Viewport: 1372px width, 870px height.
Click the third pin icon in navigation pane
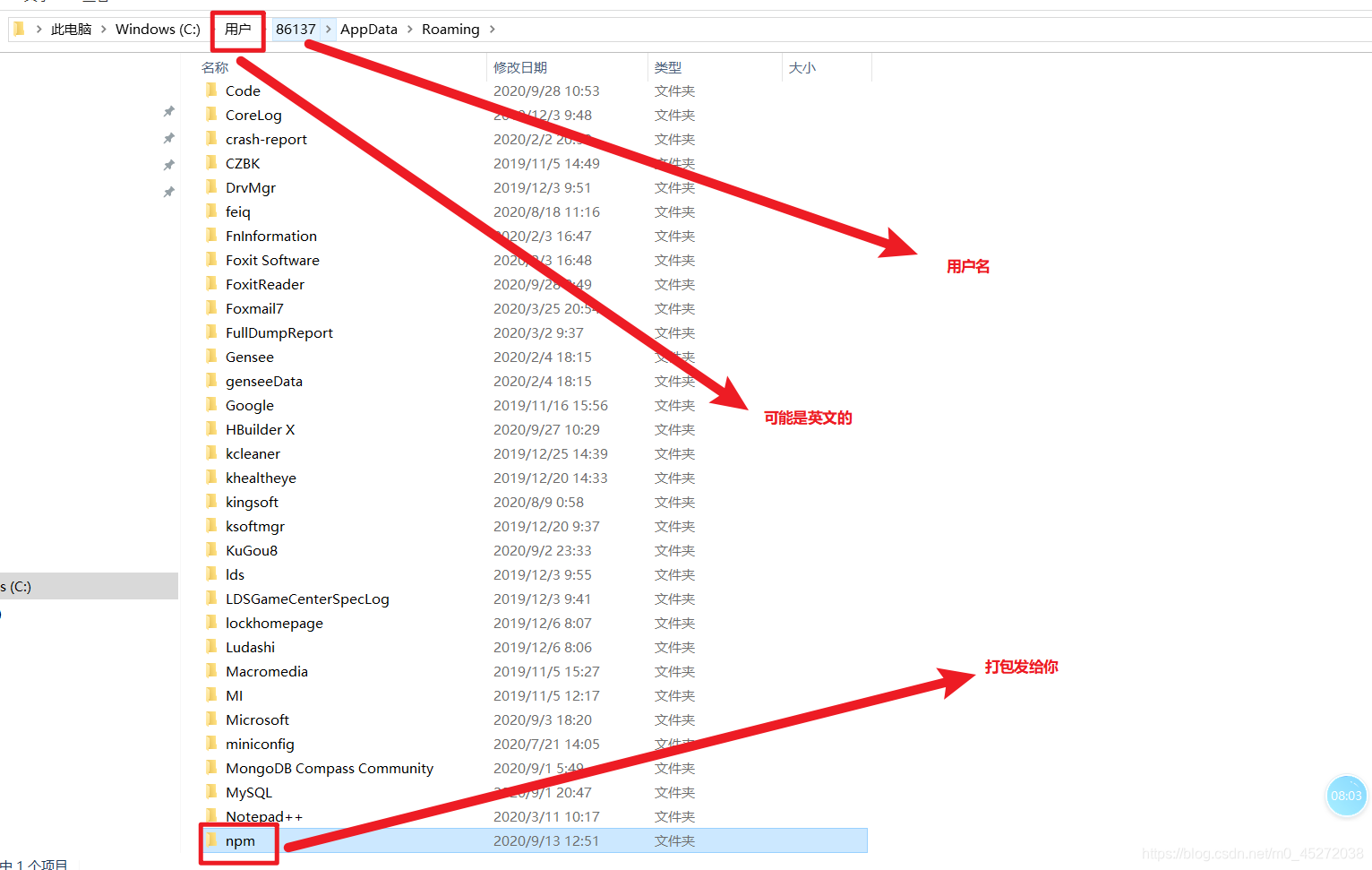(x=168, y=165)
